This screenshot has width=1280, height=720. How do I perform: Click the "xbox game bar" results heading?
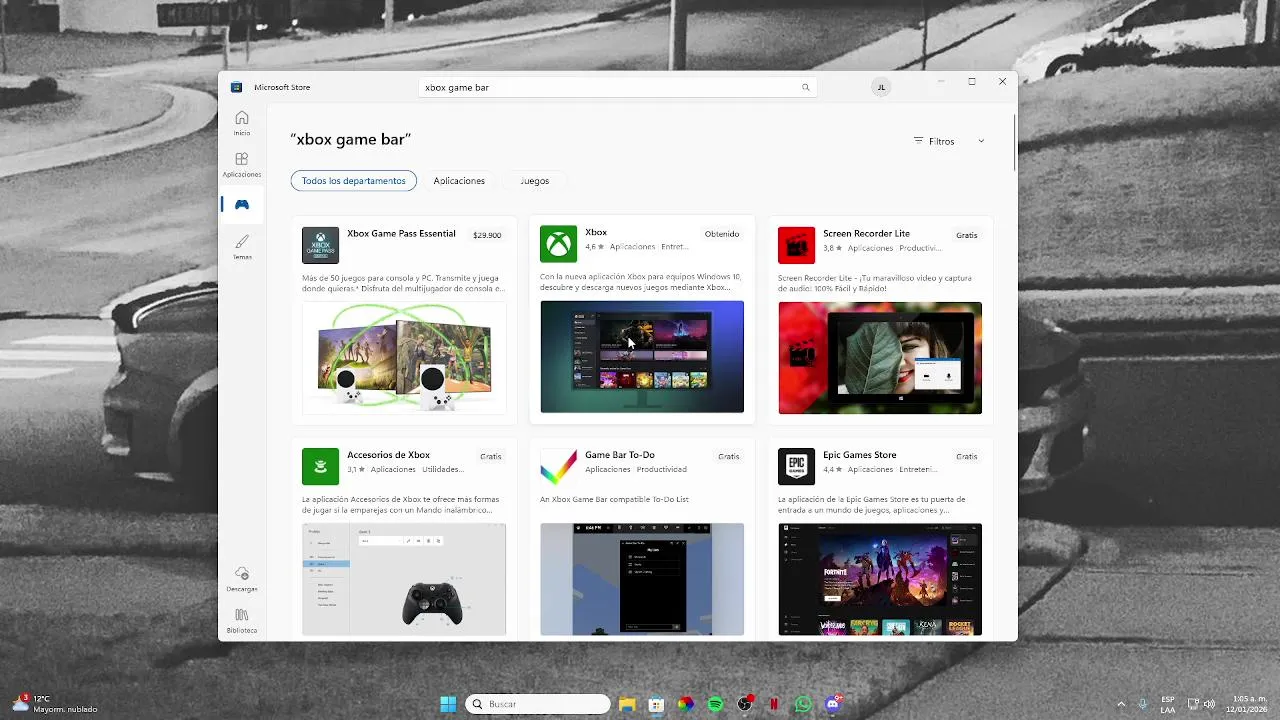coord(351,140)
